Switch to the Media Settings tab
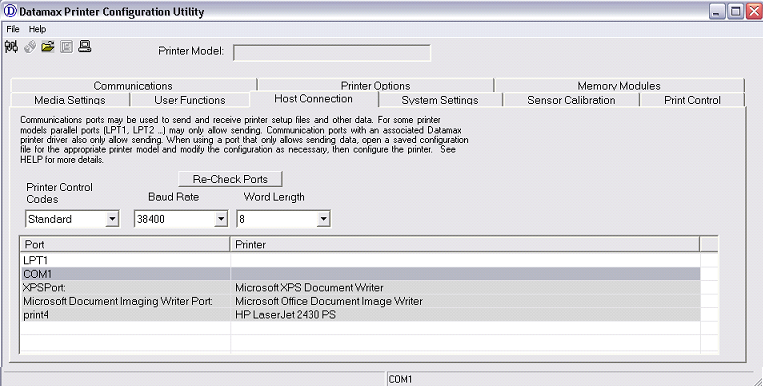763x388 pixels. click(x=70, y=100)
